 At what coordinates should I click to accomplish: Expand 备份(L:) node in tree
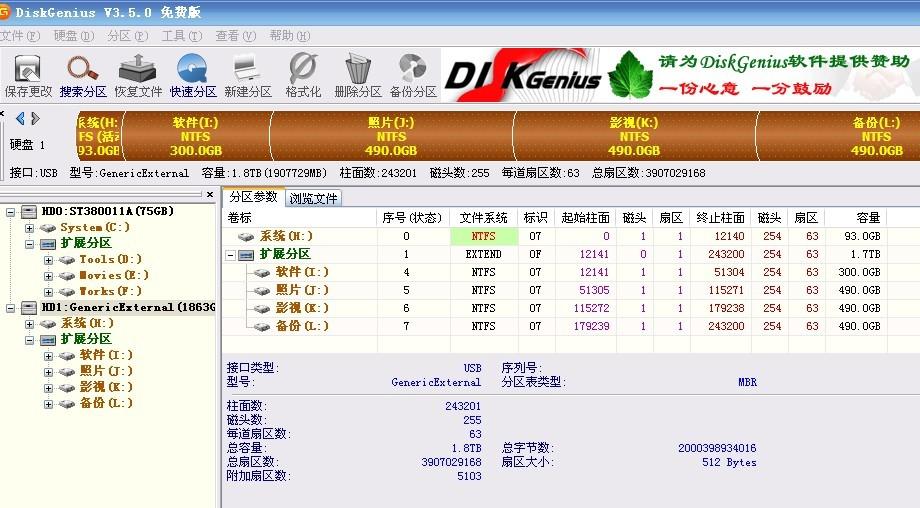[48, 404]
